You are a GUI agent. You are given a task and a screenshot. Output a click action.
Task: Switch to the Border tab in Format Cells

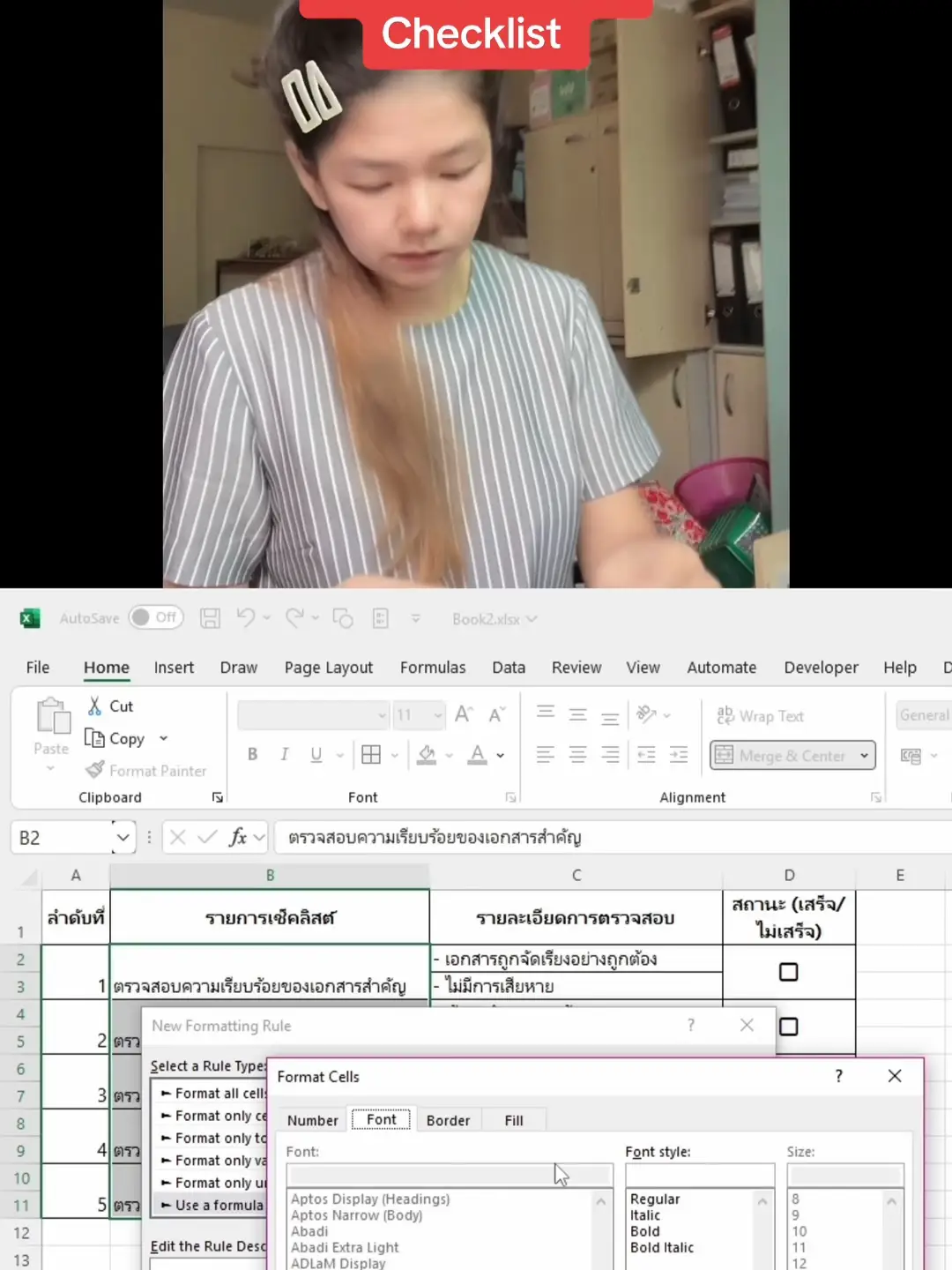448,1119
